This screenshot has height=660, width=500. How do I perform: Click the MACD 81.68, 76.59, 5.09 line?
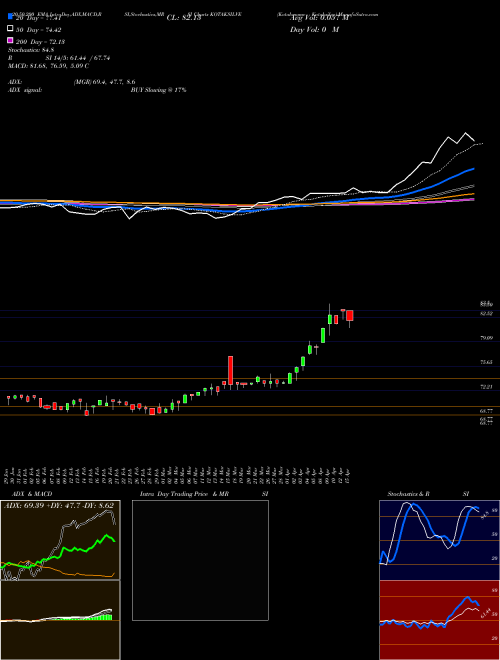pyautogui.click(x=48, y=66)
